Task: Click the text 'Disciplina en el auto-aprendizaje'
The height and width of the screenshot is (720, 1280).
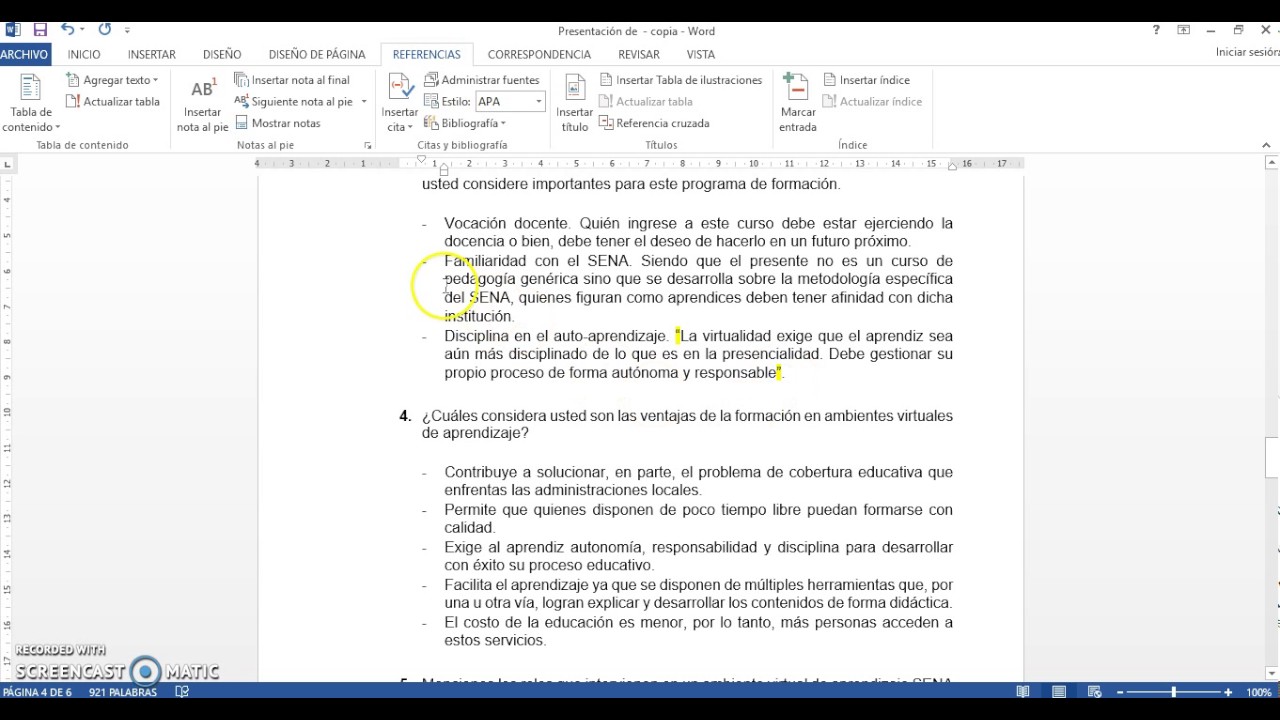Action: [x=556, y=336]
